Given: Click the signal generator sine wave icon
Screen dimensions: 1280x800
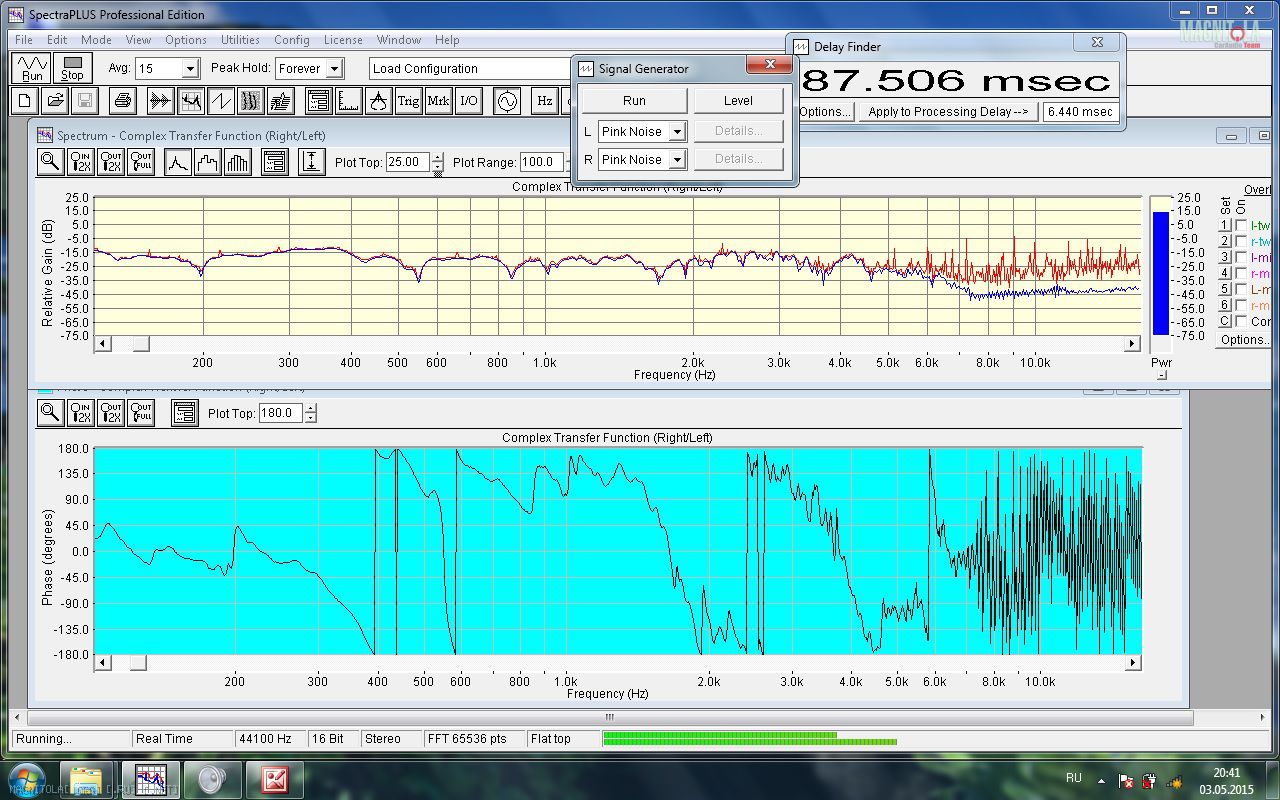Looking at the screenshot, I should pos(507,101).
